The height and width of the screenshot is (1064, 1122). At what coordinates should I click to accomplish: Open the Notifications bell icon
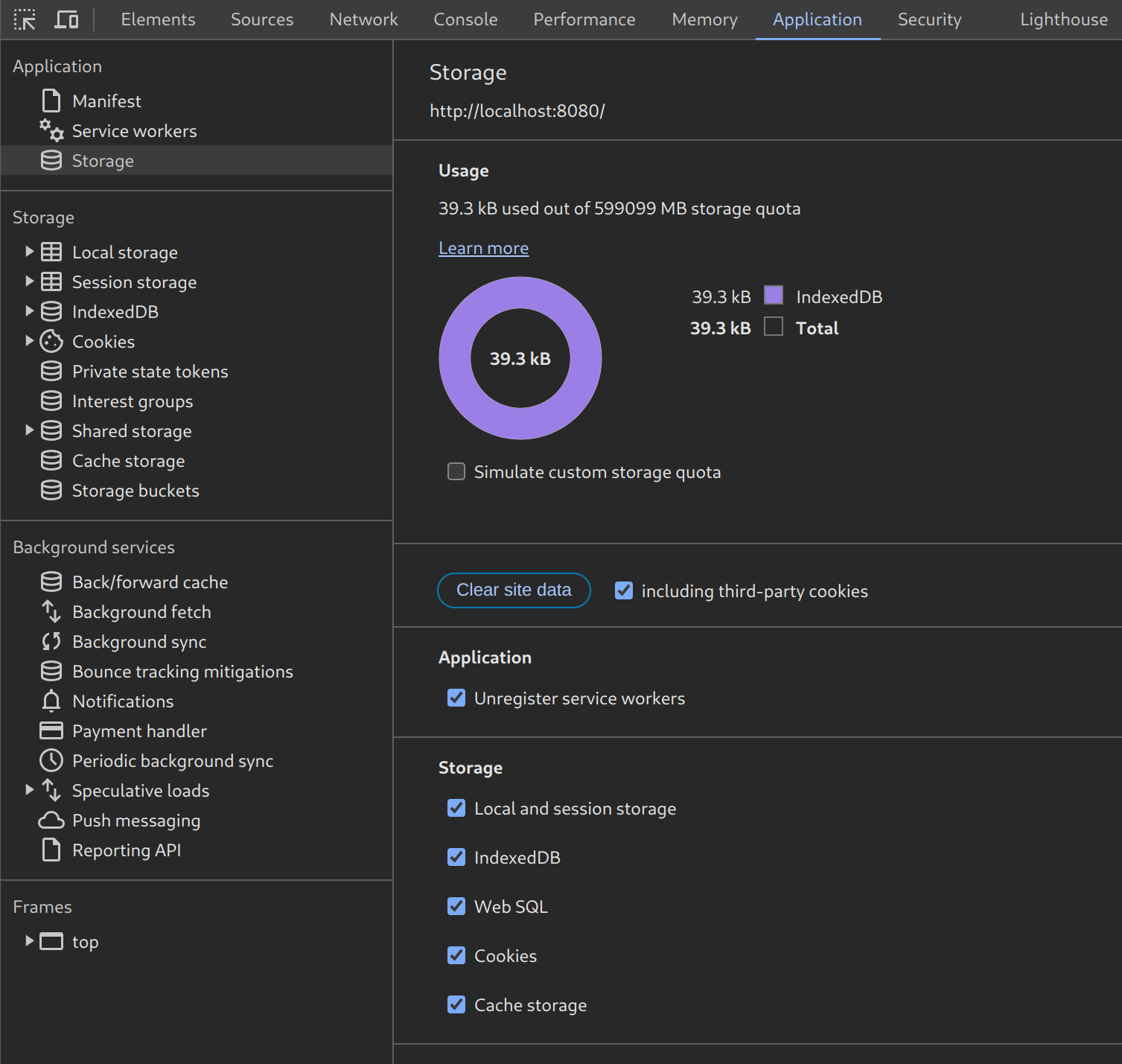[x=51, y=701]
